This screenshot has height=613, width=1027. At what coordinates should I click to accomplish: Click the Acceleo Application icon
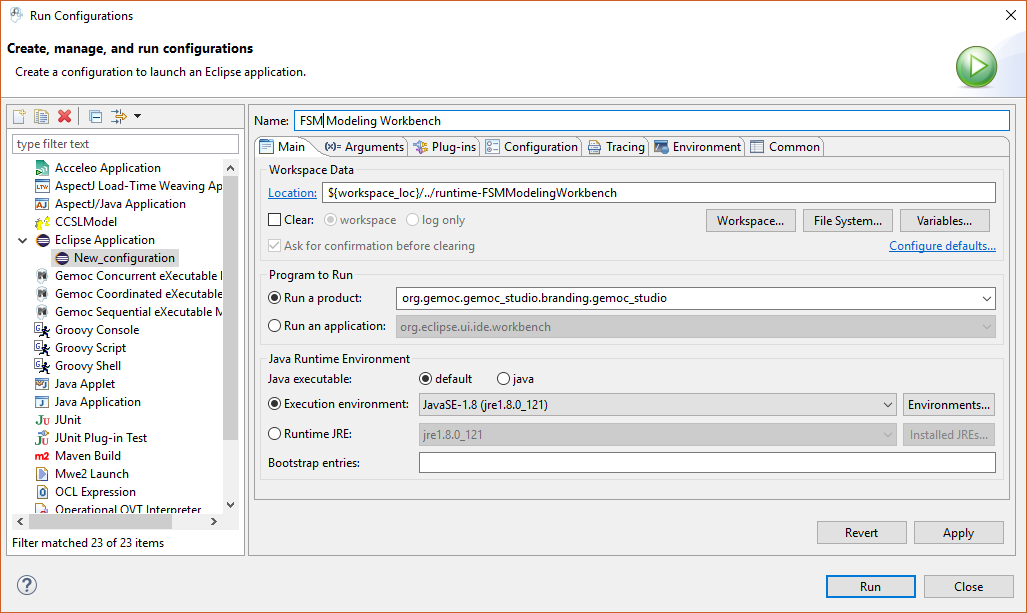coord(42,168)
